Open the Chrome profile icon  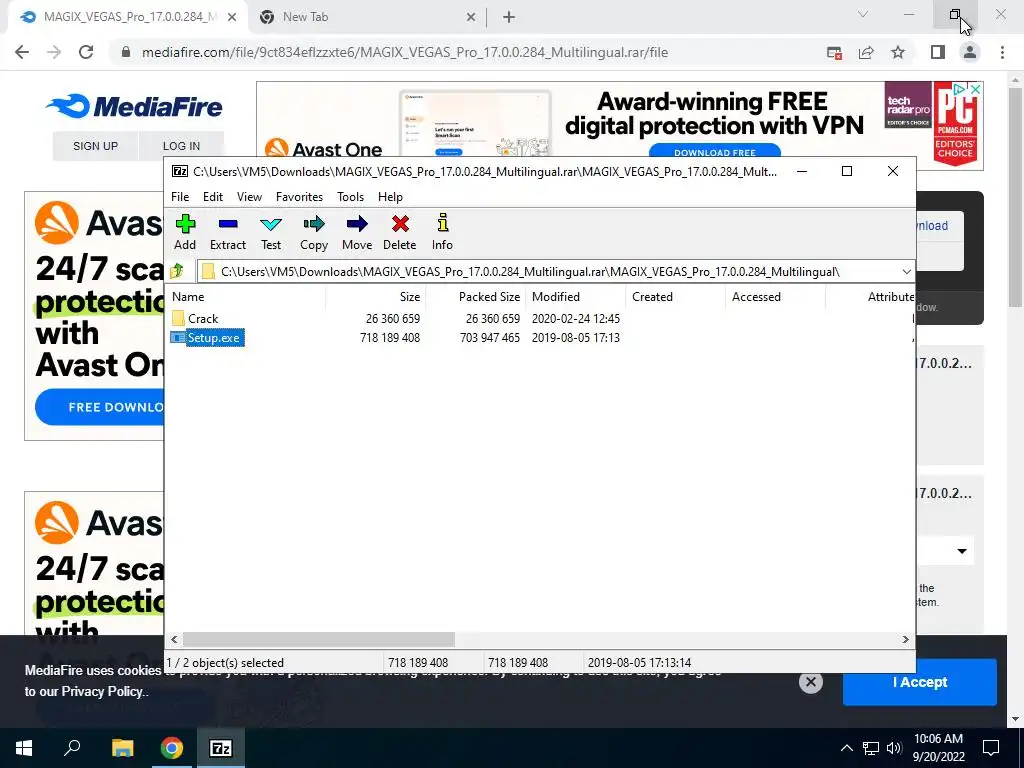coord(970,52)
